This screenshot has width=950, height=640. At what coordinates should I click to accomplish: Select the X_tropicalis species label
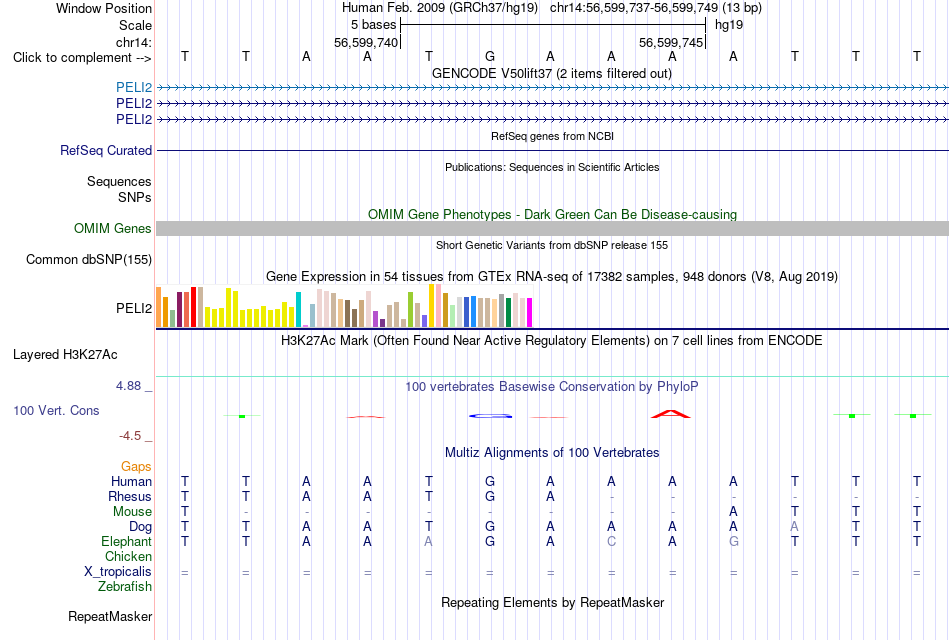(118, 572)
